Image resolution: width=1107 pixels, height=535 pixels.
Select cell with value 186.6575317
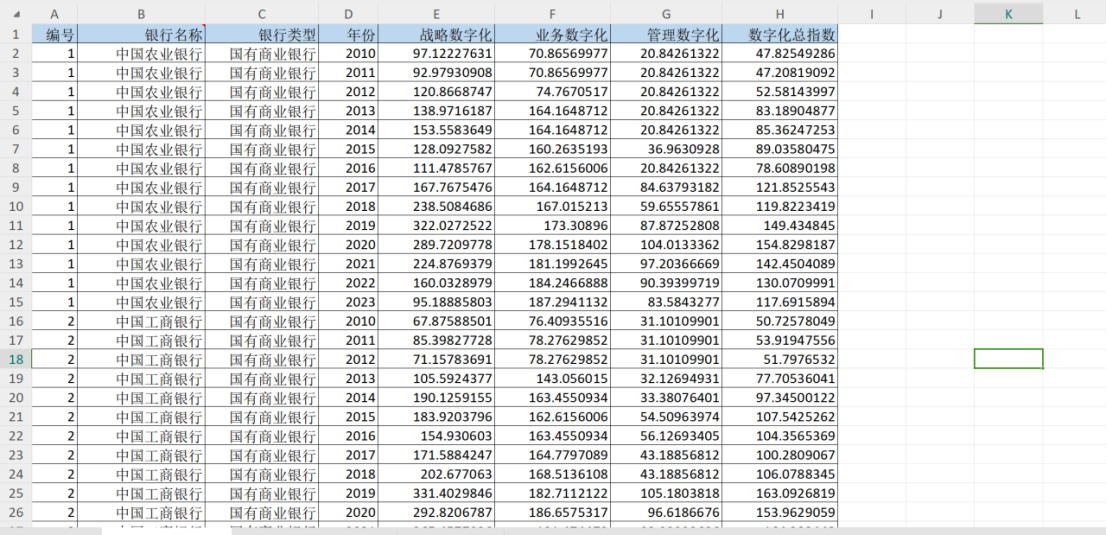click(553, 512)
